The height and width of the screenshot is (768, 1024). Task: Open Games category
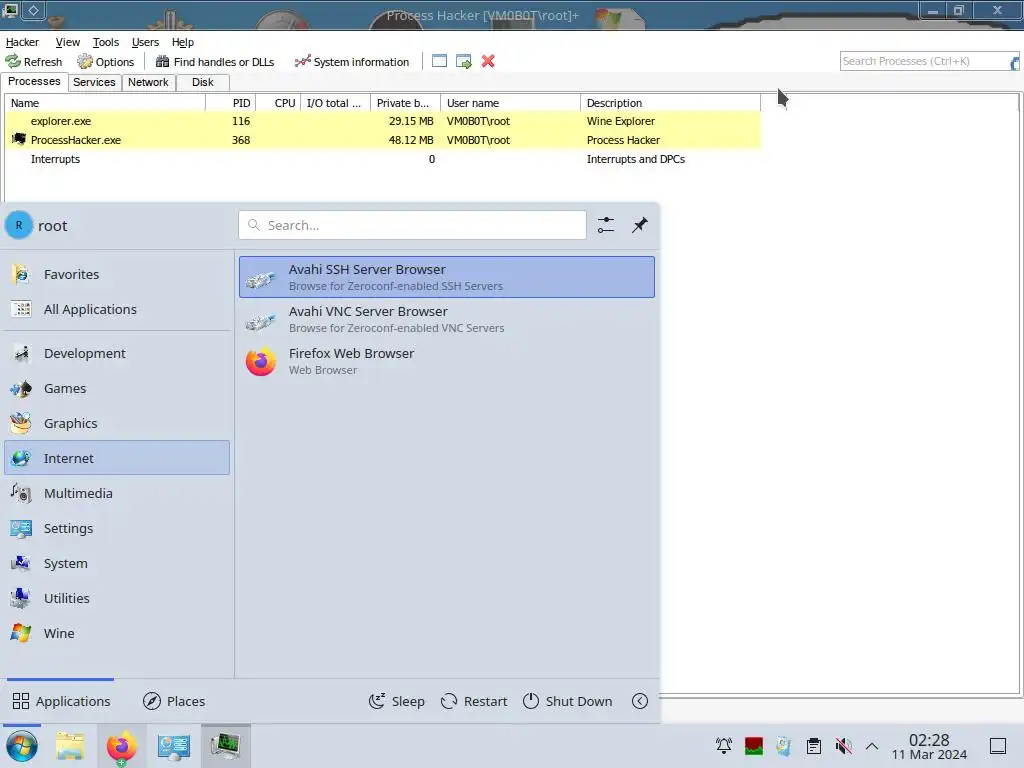tap(117, 389)
